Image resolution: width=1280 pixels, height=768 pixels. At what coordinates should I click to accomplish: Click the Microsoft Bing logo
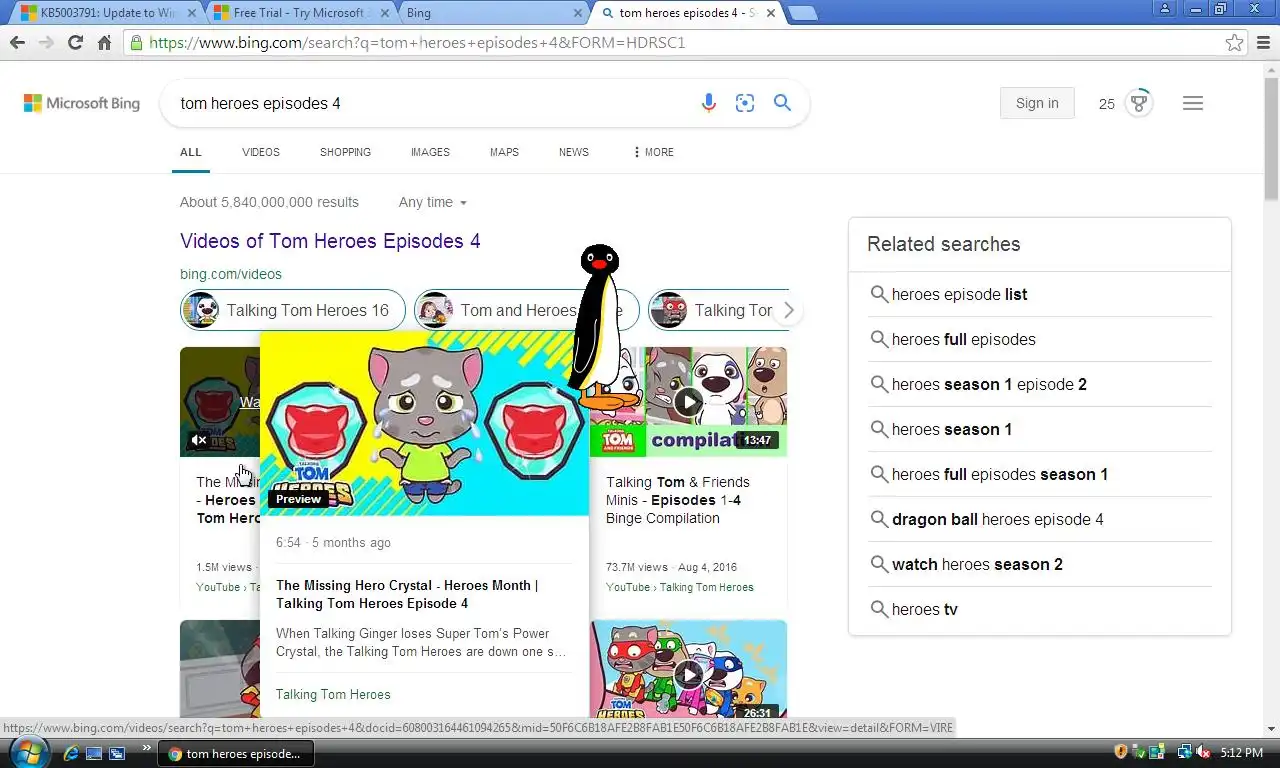[x=82, y=103]
